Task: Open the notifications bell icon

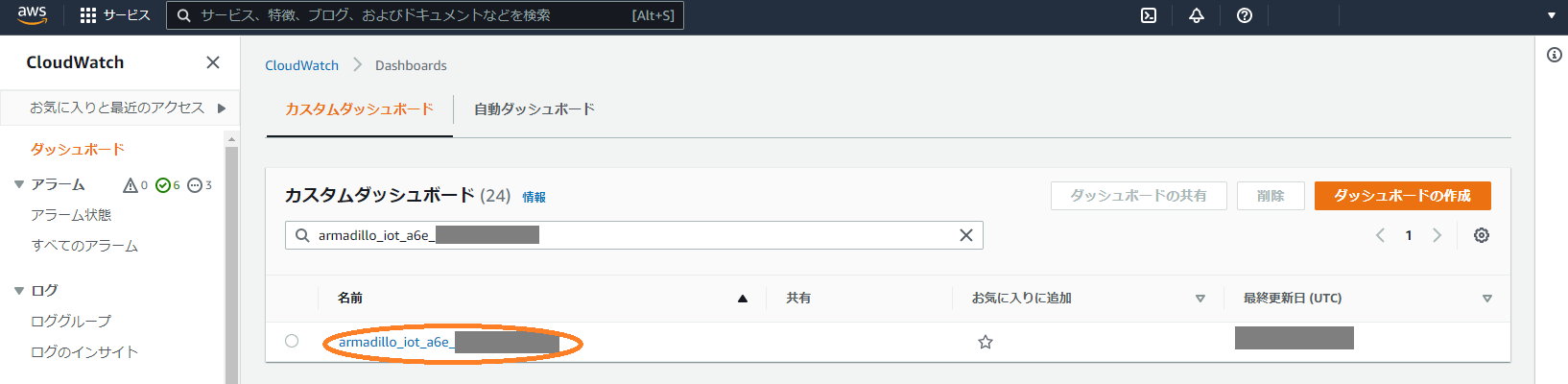Action: coord(1197,15)
